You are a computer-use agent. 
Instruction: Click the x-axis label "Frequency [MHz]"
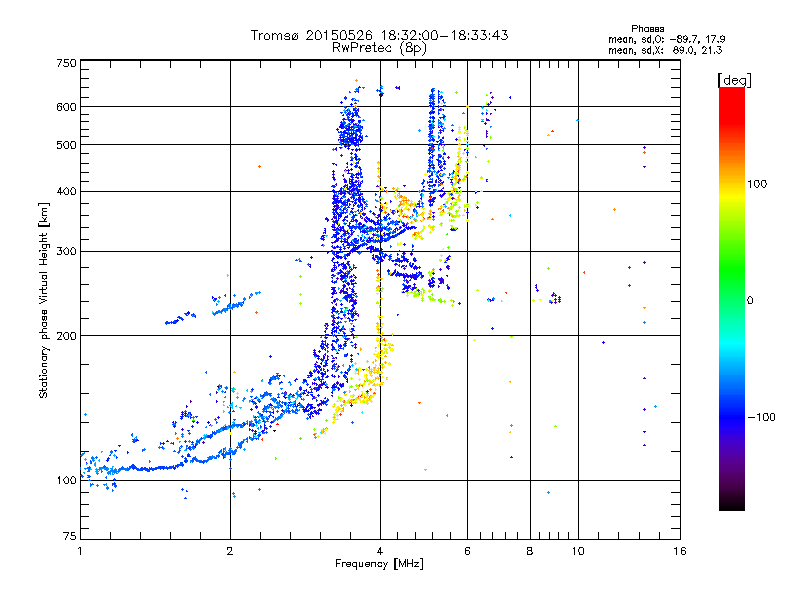pos(379,564)
